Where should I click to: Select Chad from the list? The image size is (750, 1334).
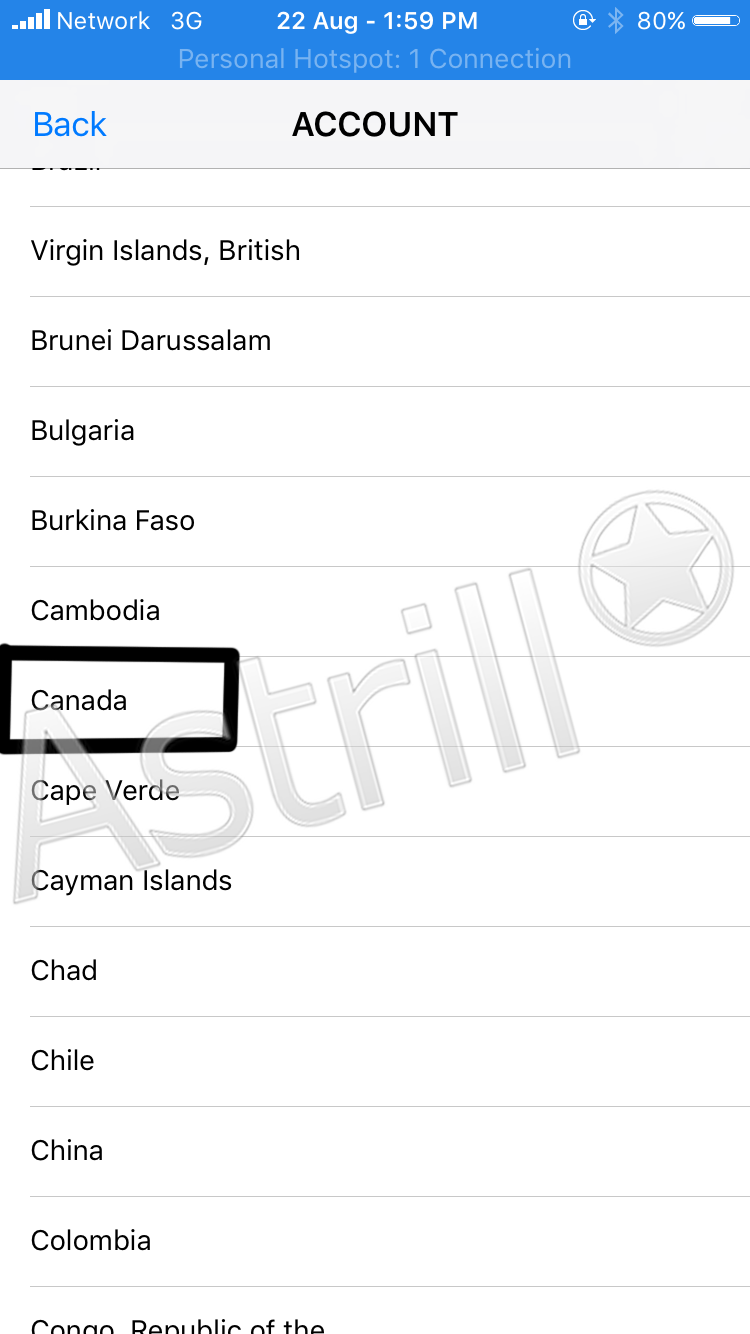point(375,971)
